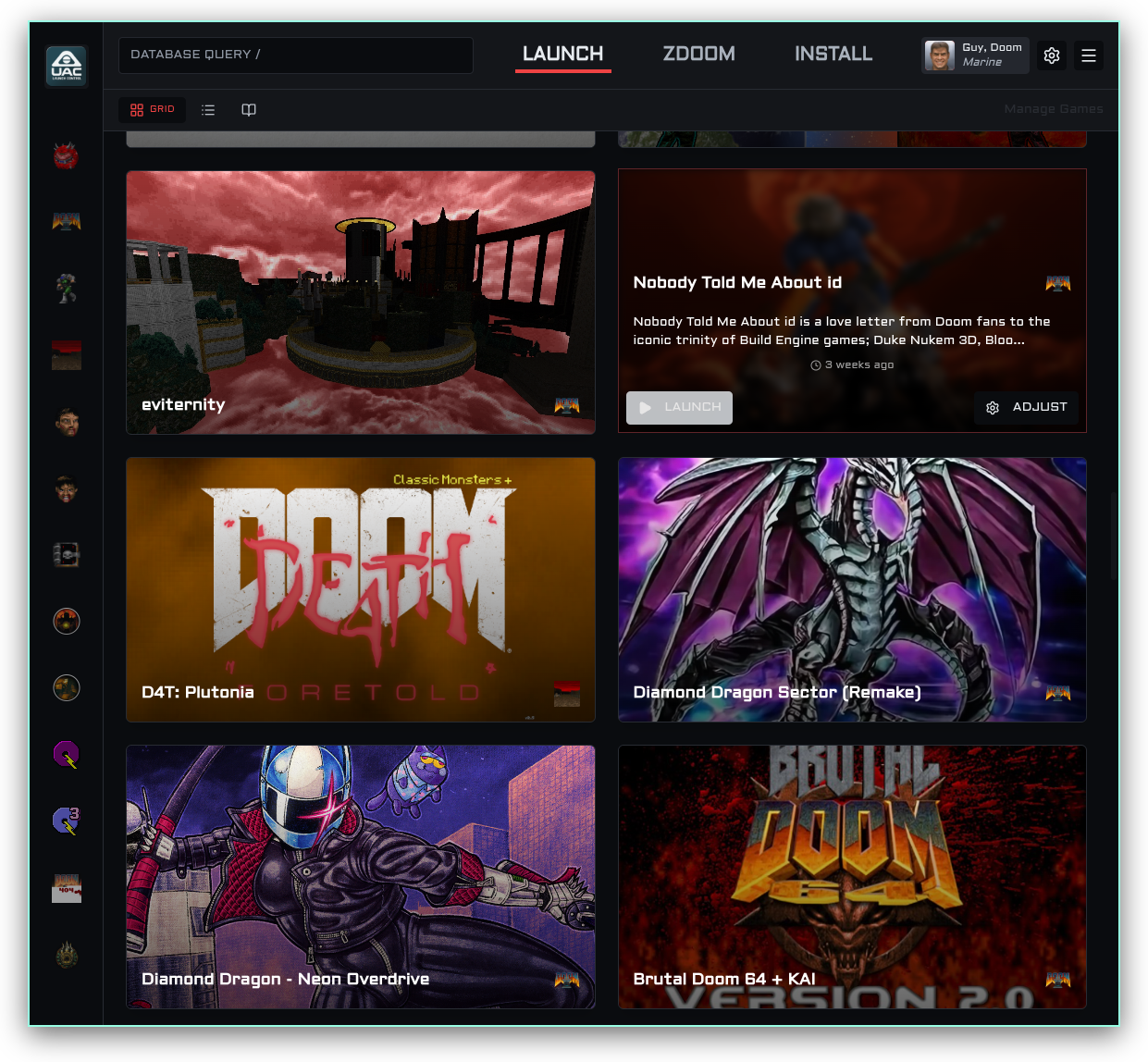Click ADJUST on Nobody Told Me card

coord(1026,408)
